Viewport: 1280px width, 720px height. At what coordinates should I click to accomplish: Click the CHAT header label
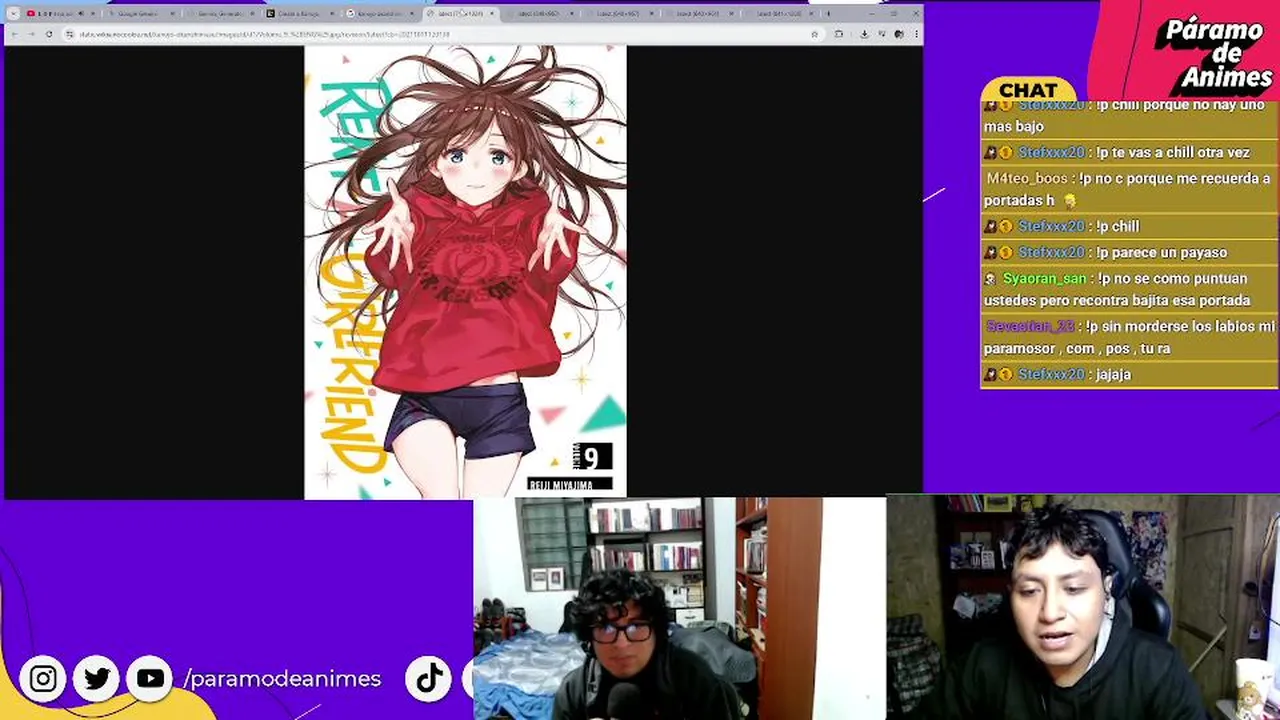1028,90
